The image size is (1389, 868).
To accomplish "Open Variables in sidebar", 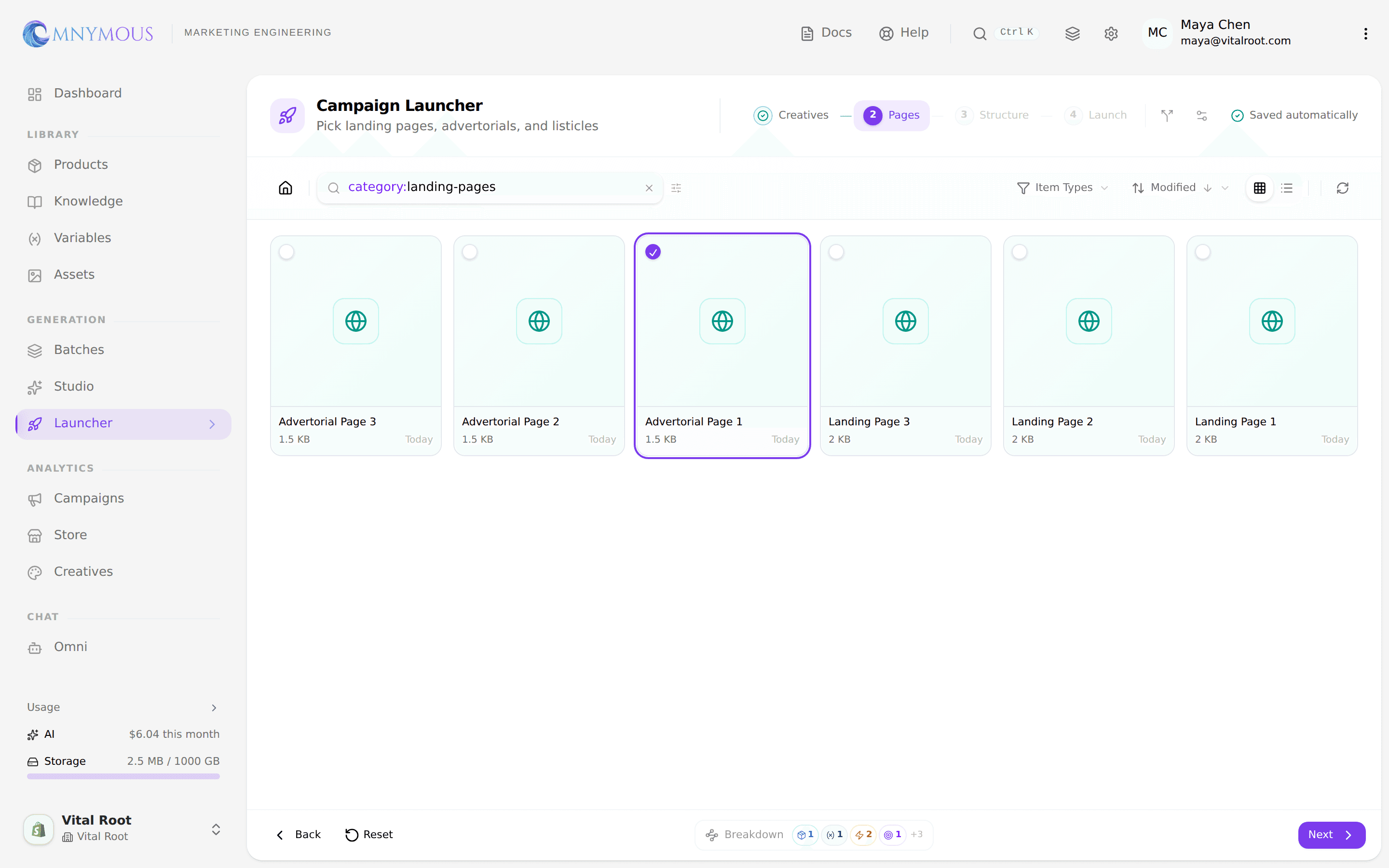I will point(123,238).
